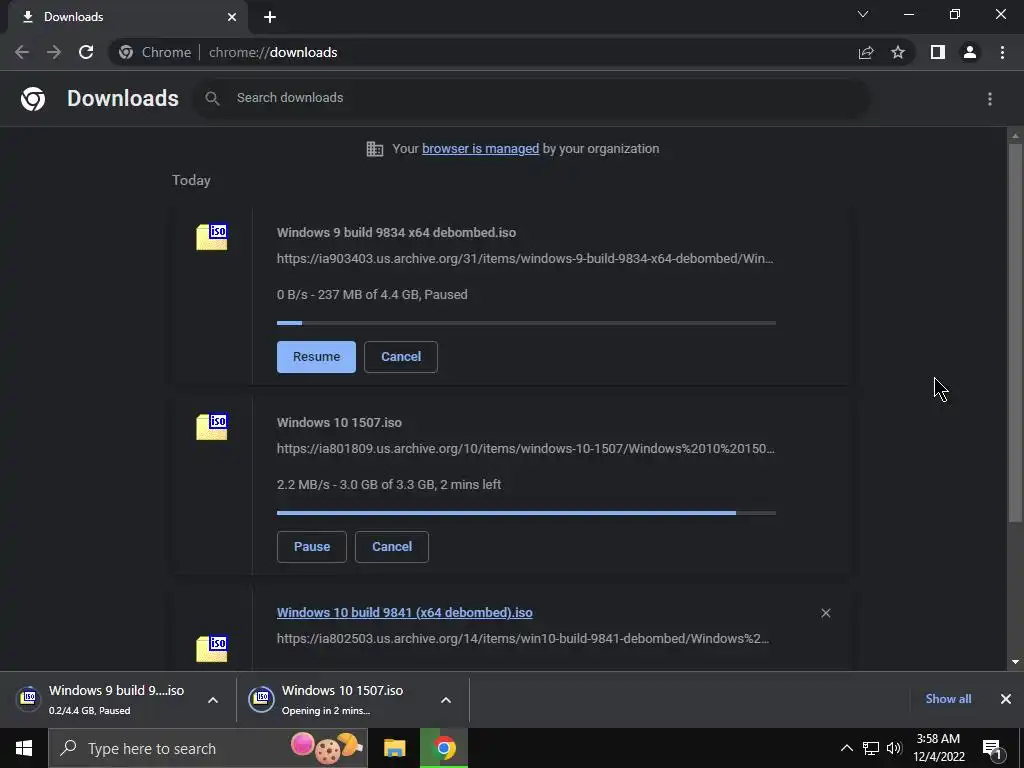Click the ISO file icon for Windows 10 1507

pyautogui.click(x=212, y=426)
